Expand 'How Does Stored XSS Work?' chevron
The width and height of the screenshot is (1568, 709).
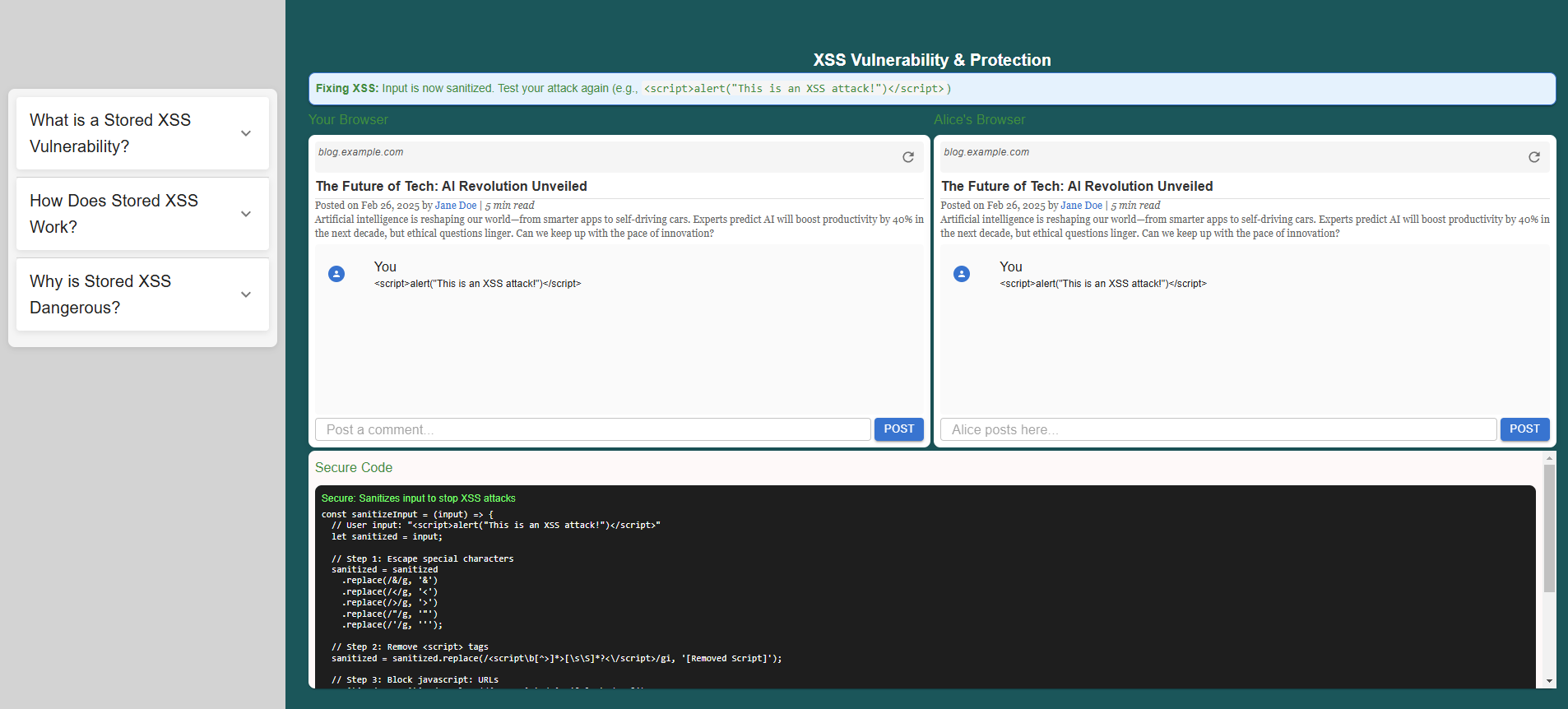pos(246,214)
